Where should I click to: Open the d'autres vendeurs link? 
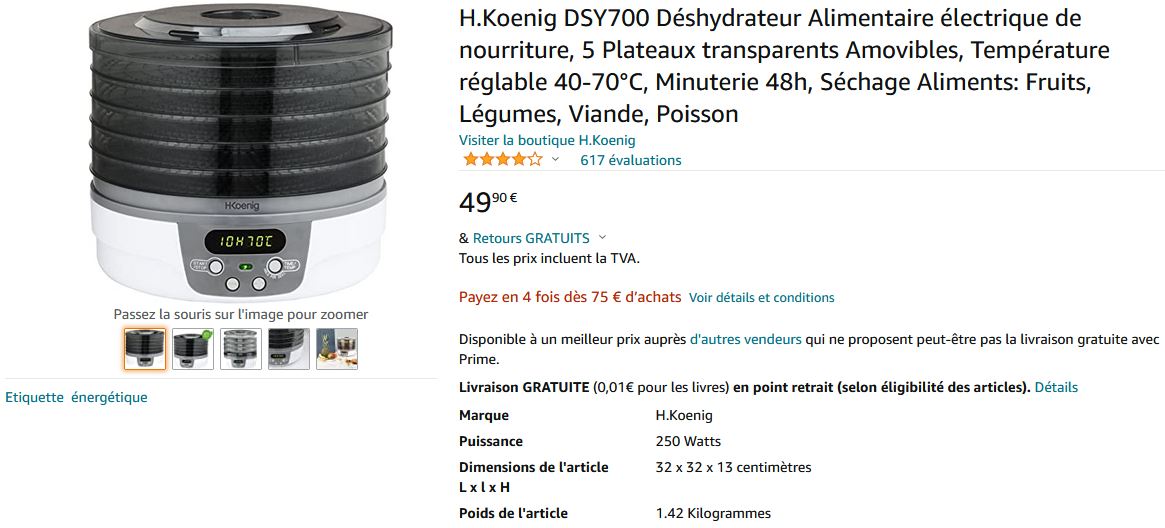746,339
